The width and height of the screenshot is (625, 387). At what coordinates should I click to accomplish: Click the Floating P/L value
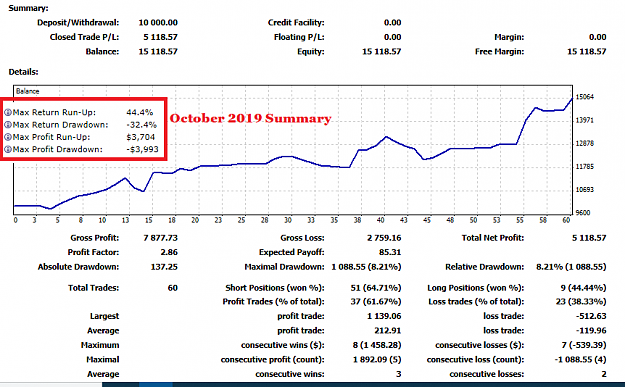click(392, 37)
